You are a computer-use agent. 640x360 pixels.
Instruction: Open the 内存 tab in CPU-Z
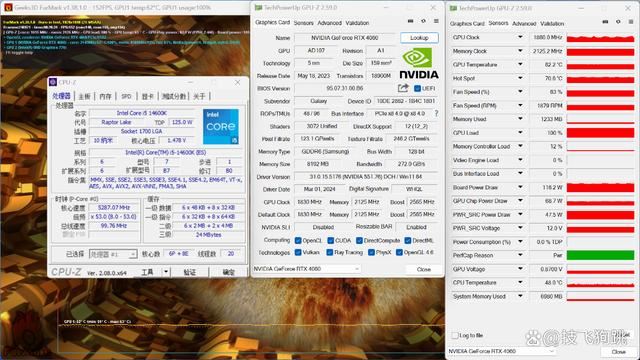tap(105, 96)
